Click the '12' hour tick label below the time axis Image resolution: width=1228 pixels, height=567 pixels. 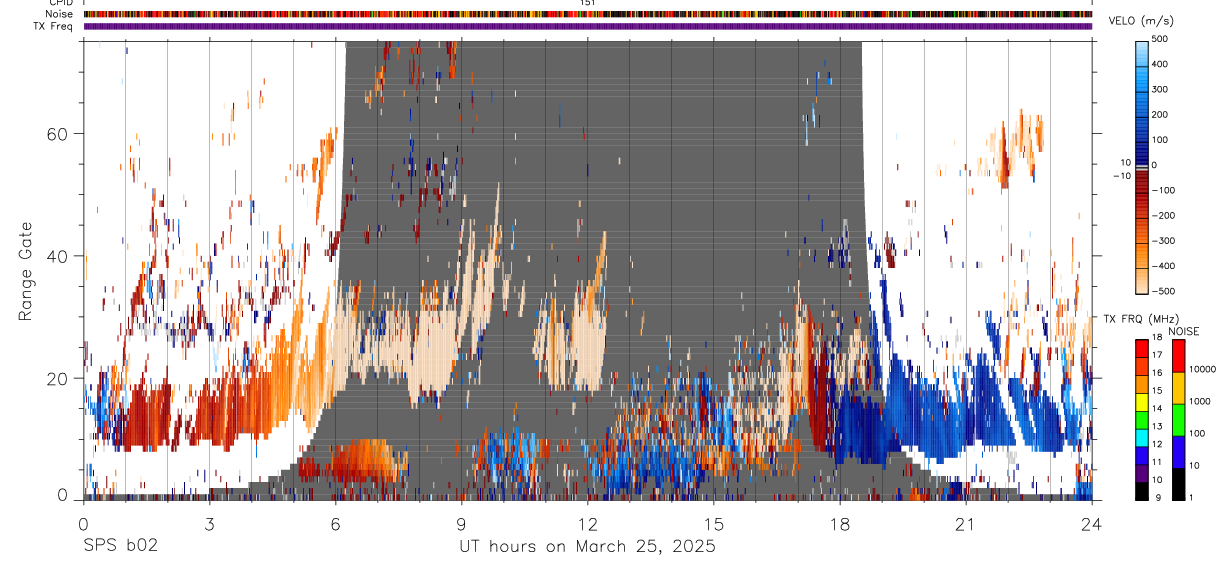click(587, 524)
